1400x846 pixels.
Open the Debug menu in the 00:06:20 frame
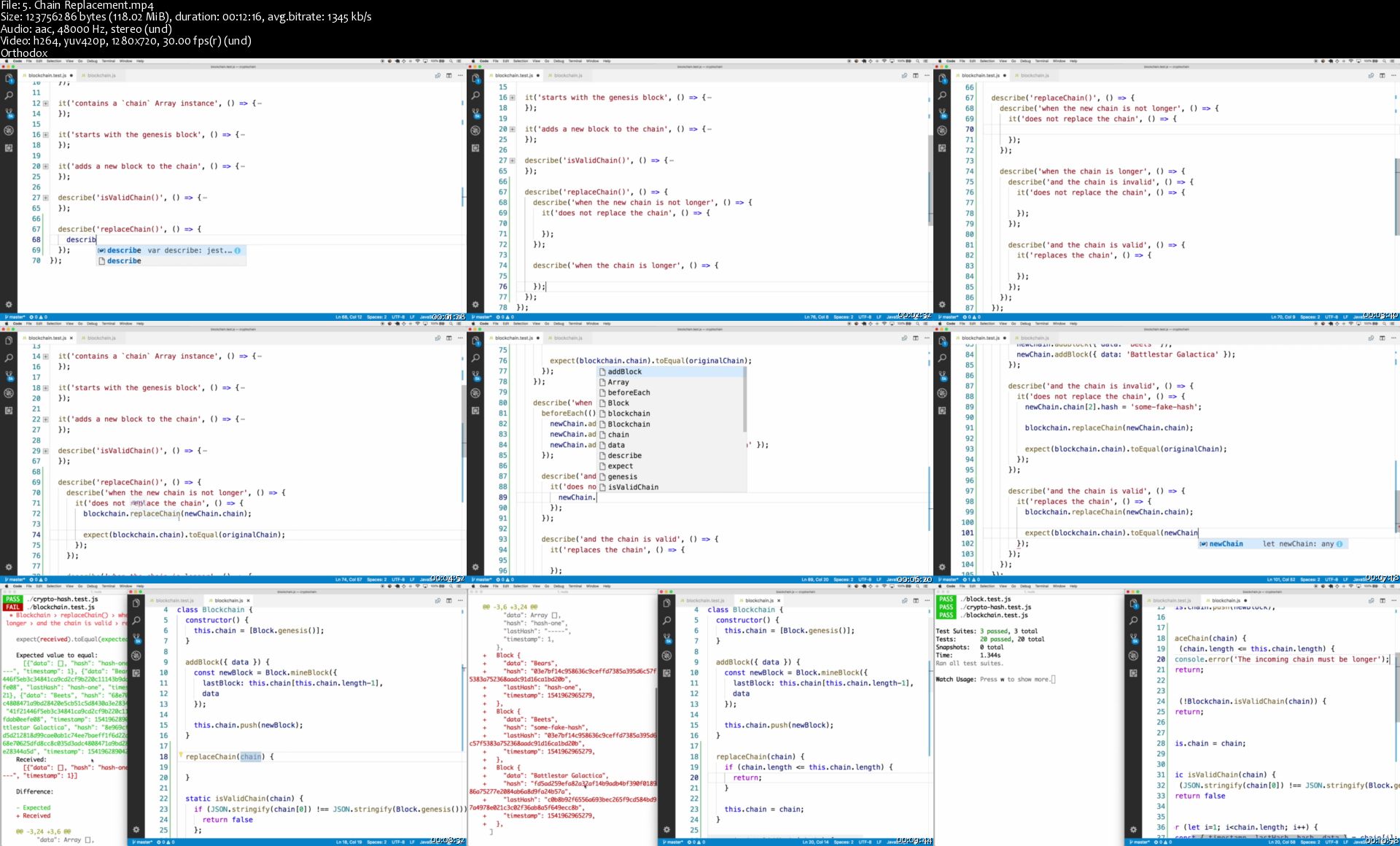click(x=559, y=324)
